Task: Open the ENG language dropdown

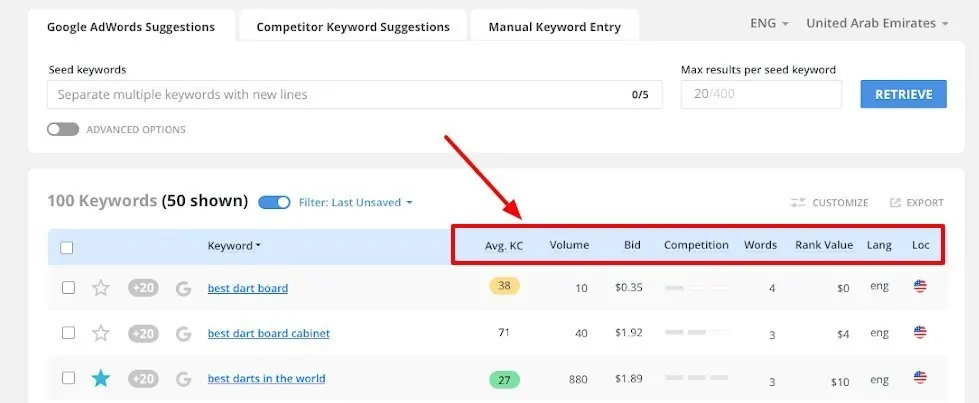Action: click(x=769, y=23)
